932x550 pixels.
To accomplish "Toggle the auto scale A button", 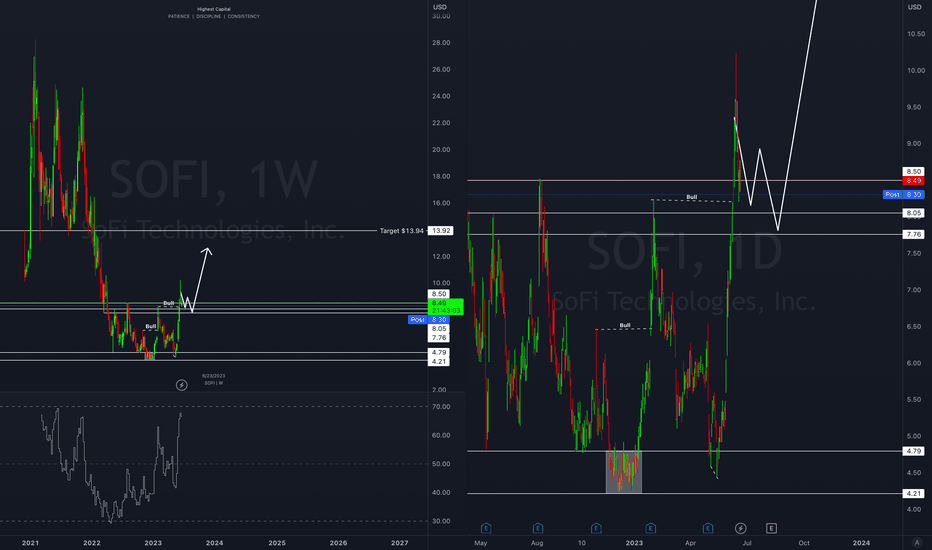I will [917, 542].
